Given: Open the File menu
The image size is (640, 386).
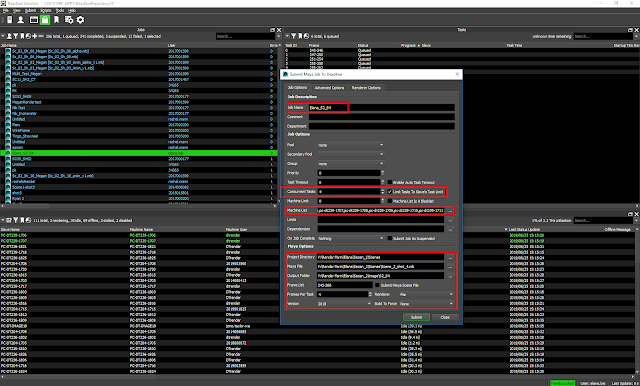Looking at the screenshot, I should [6, 11].
